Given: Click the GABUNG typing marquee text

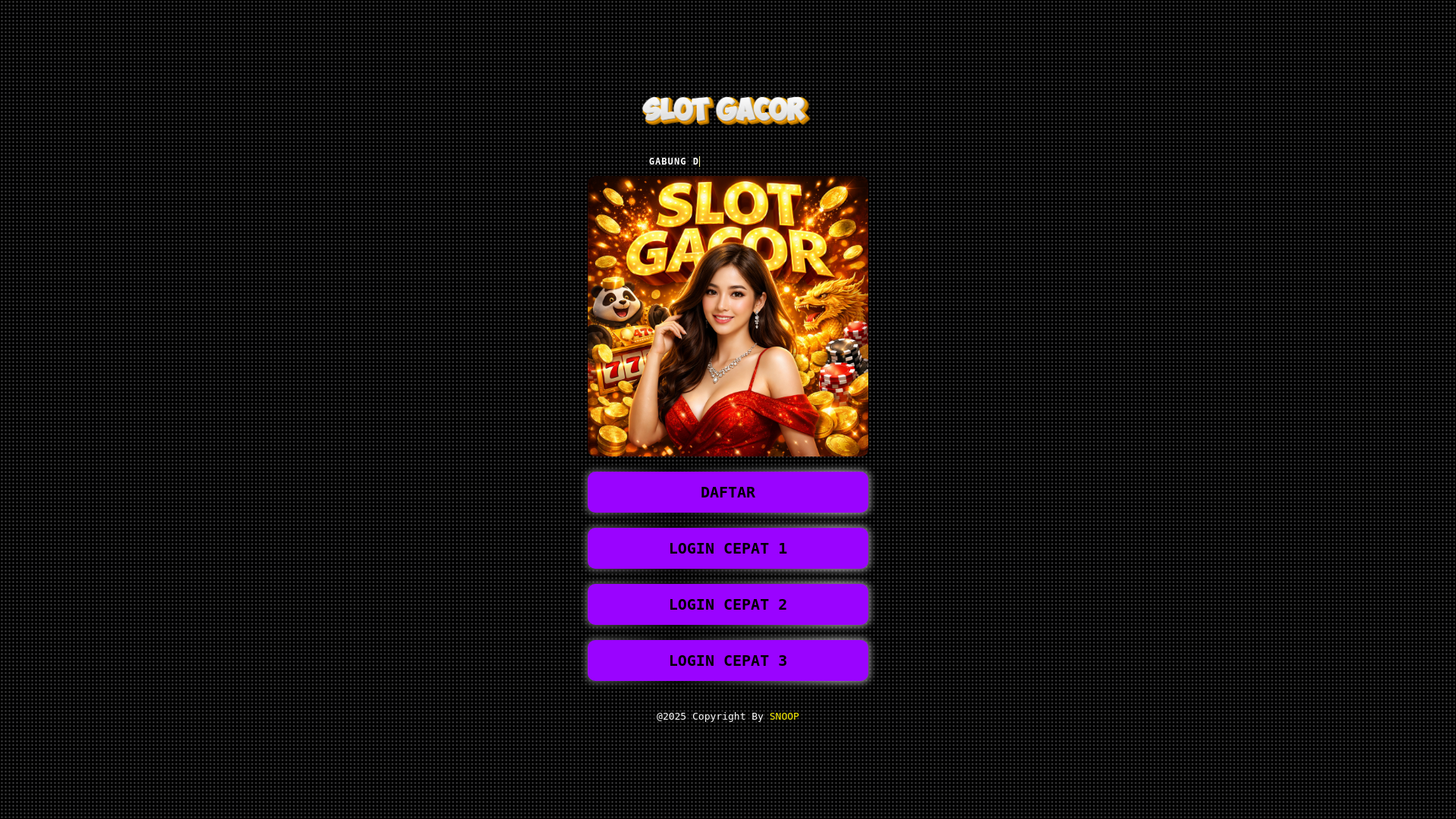Looking at the screenshot, I should [x=673, y=162].
